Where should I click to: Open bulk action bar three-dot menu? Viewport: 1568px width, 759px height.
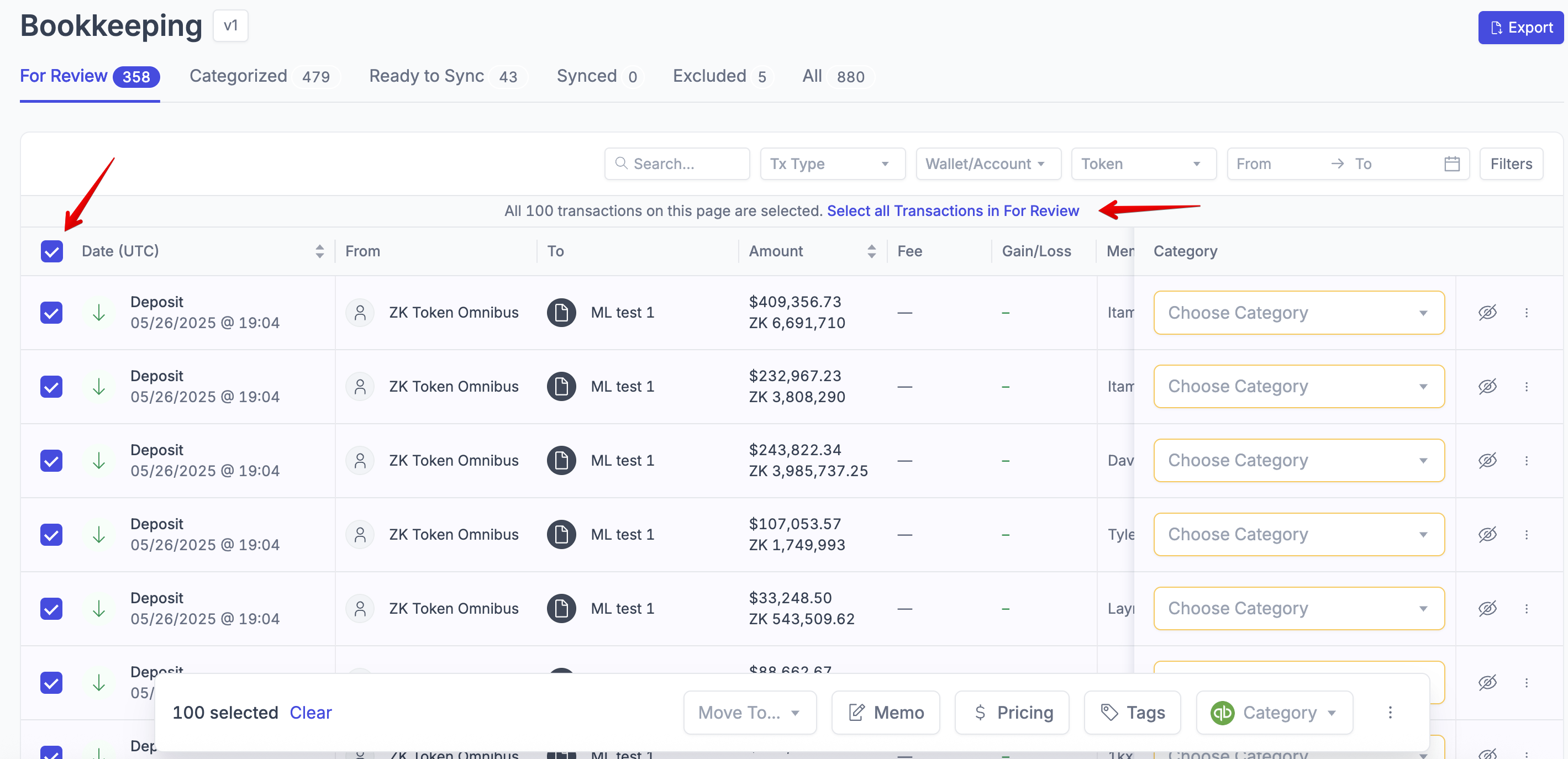(x=1390, y=712)
